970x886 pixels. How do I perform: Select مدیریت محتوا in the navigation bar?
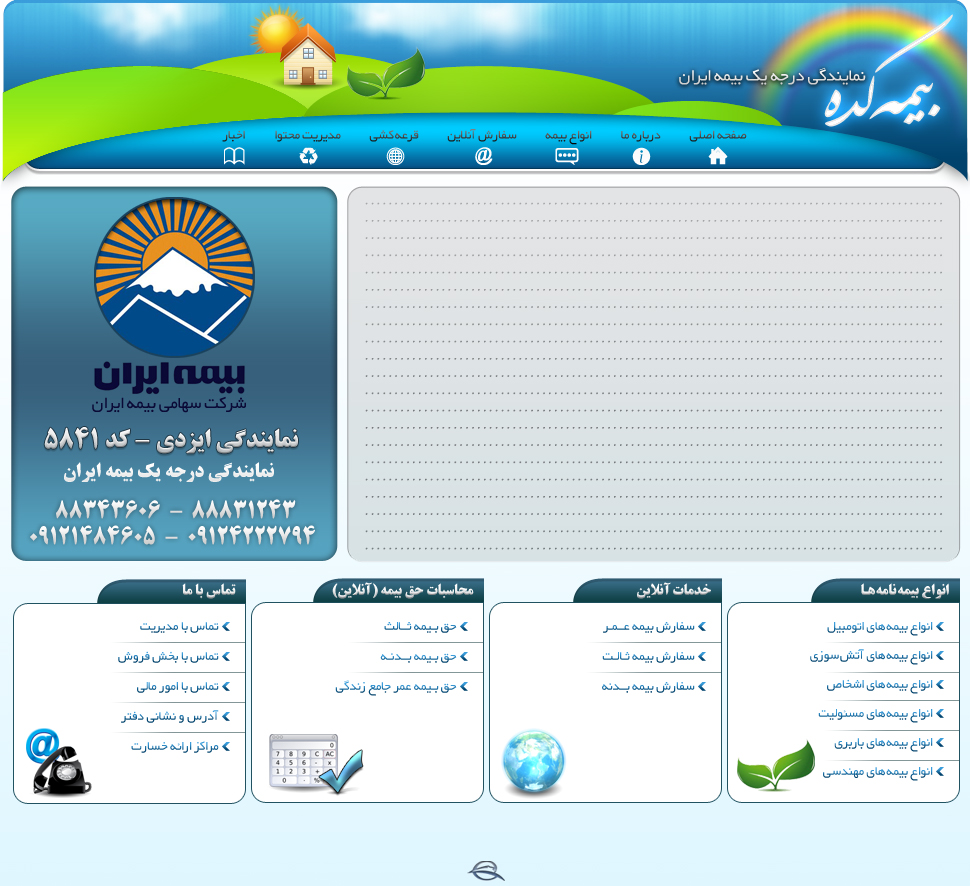[308, 135]
